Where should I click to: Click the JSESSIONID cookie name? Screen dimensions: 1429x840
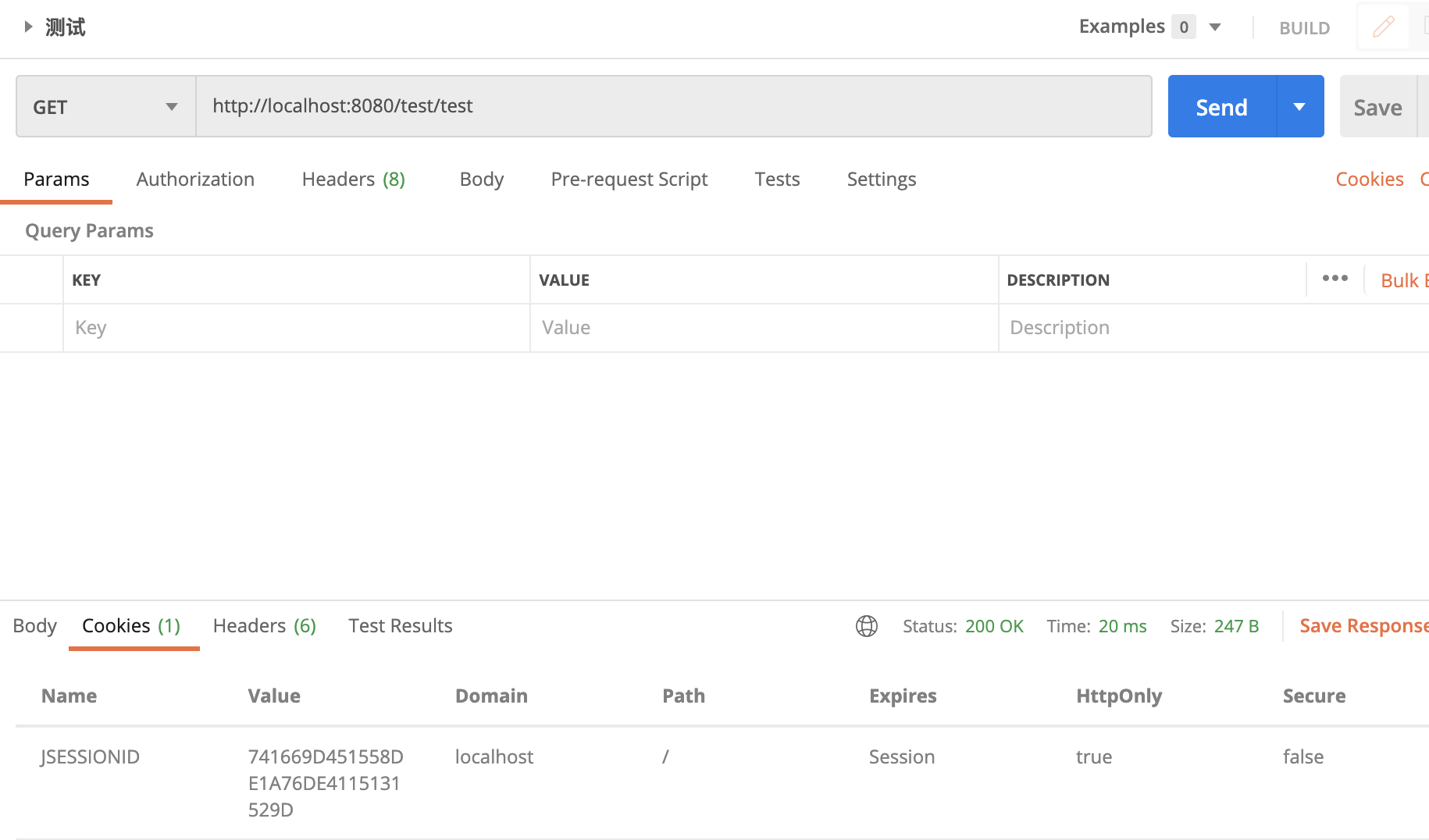(90, 757)
